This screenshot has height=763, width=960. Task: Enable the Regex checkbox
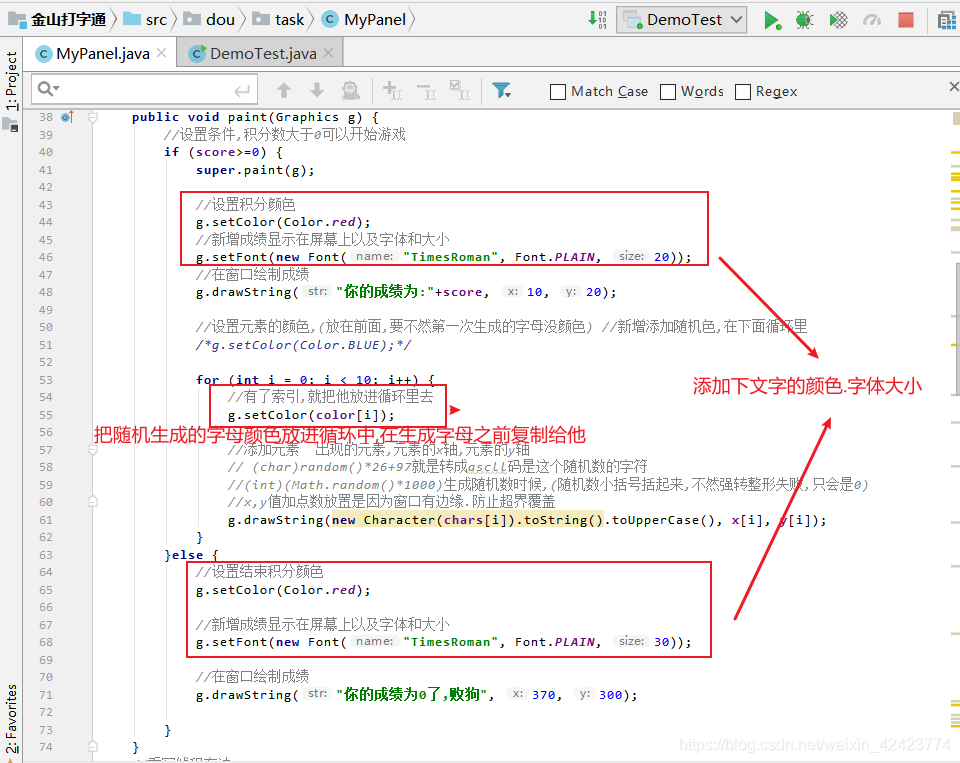(743, 92)
